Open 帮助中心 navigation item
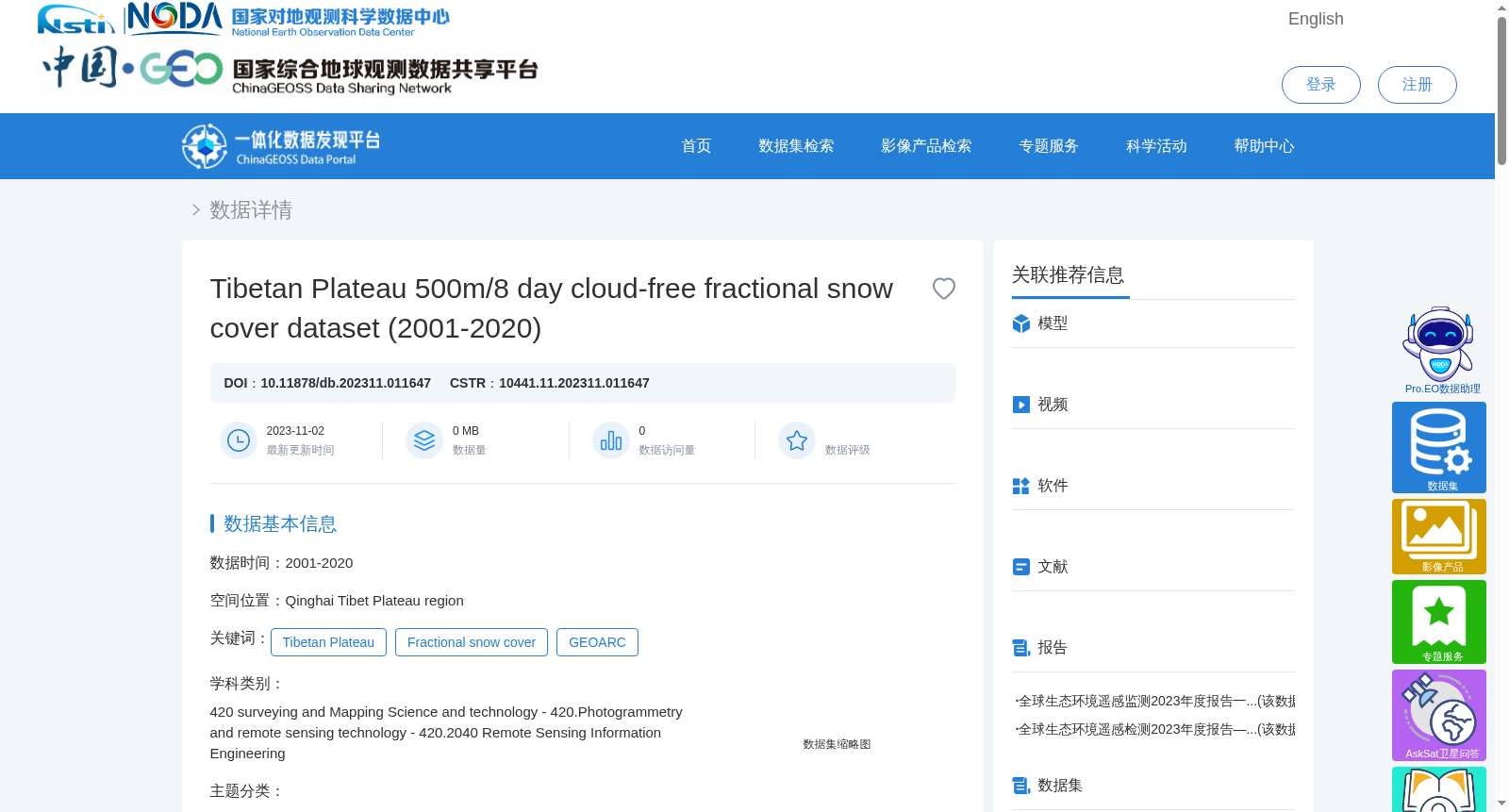Viewport: 1509px width, 812px height. pos(1264,146)
